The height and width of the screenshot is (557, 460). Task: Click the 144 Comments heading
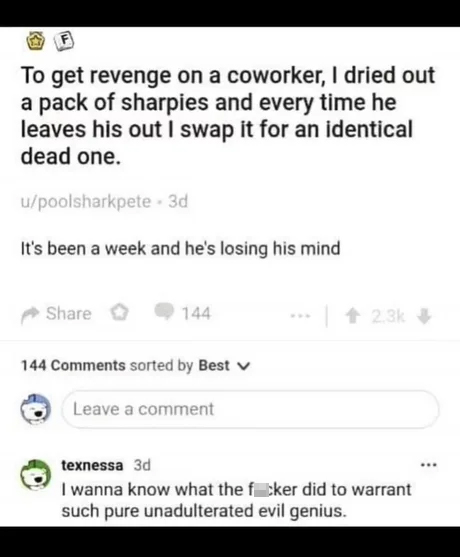coord(73,366)
